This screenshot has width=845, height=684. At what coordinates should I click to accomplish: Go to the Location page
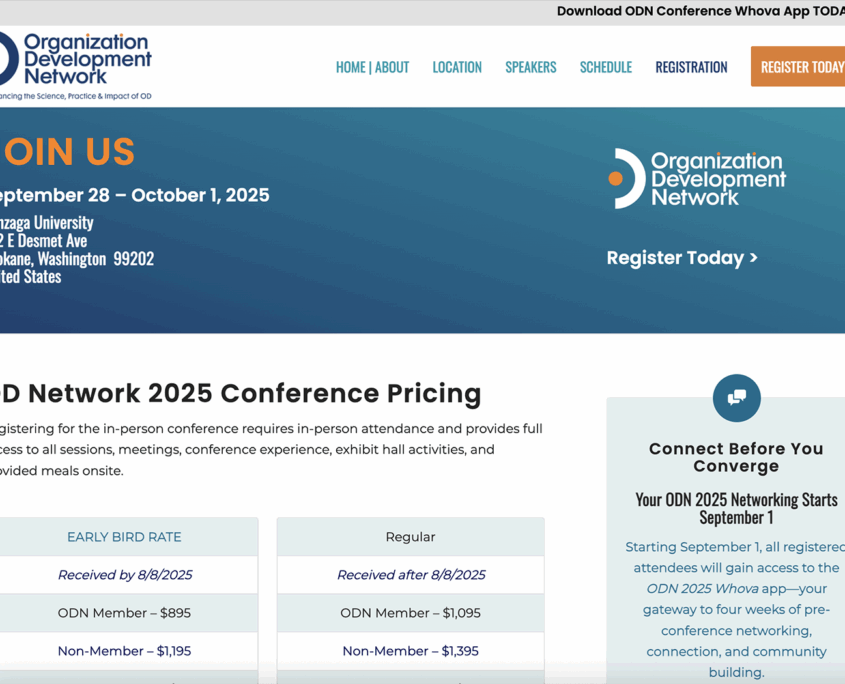click(x=457, y=67)
